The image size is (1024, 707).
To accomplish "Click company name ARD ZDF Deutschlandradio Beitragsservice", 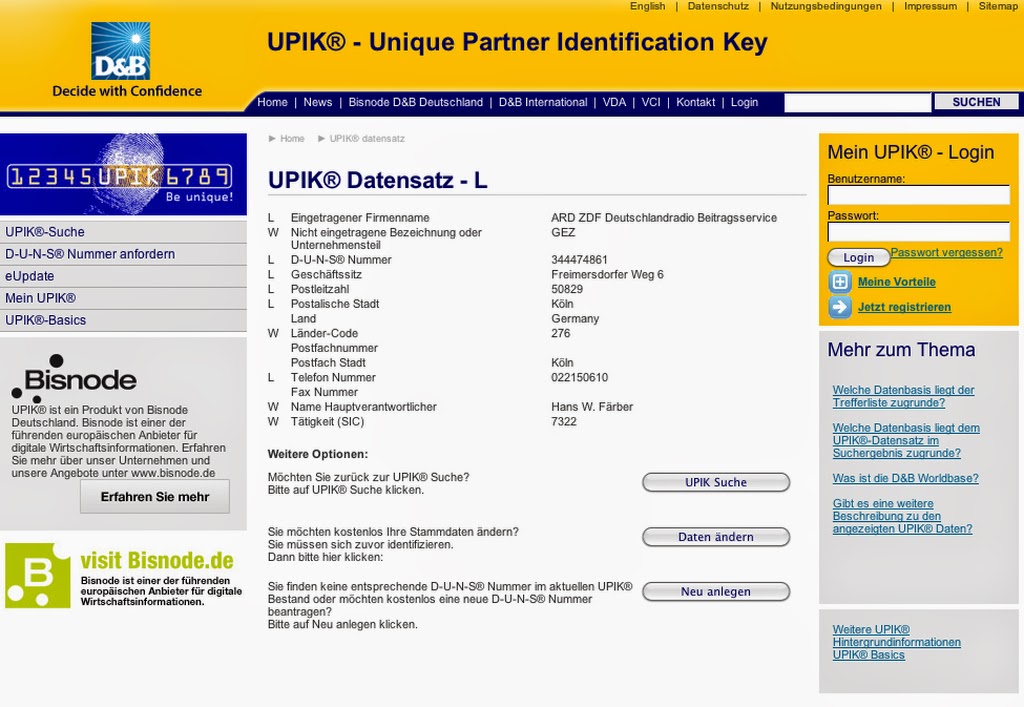I will tap(664, 218).
